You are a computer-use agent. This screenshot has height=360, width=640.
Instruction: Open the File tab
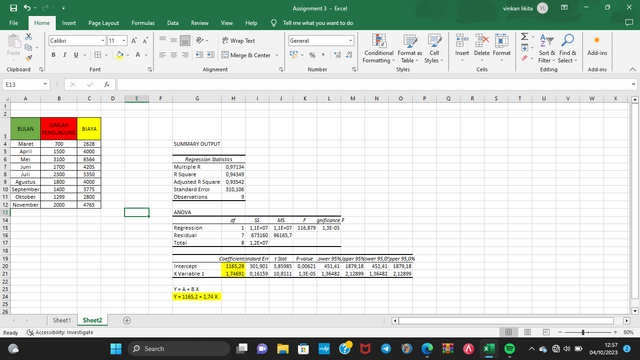click(x=13, y=23)
